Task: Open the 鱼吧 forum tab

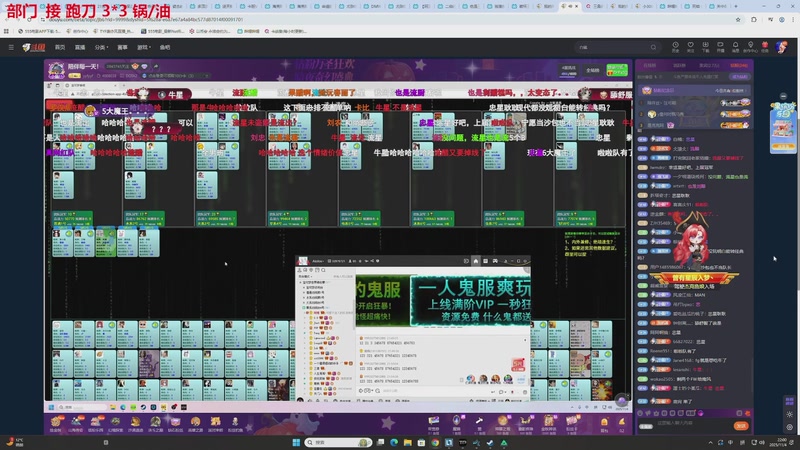Action: pos(165,47)
